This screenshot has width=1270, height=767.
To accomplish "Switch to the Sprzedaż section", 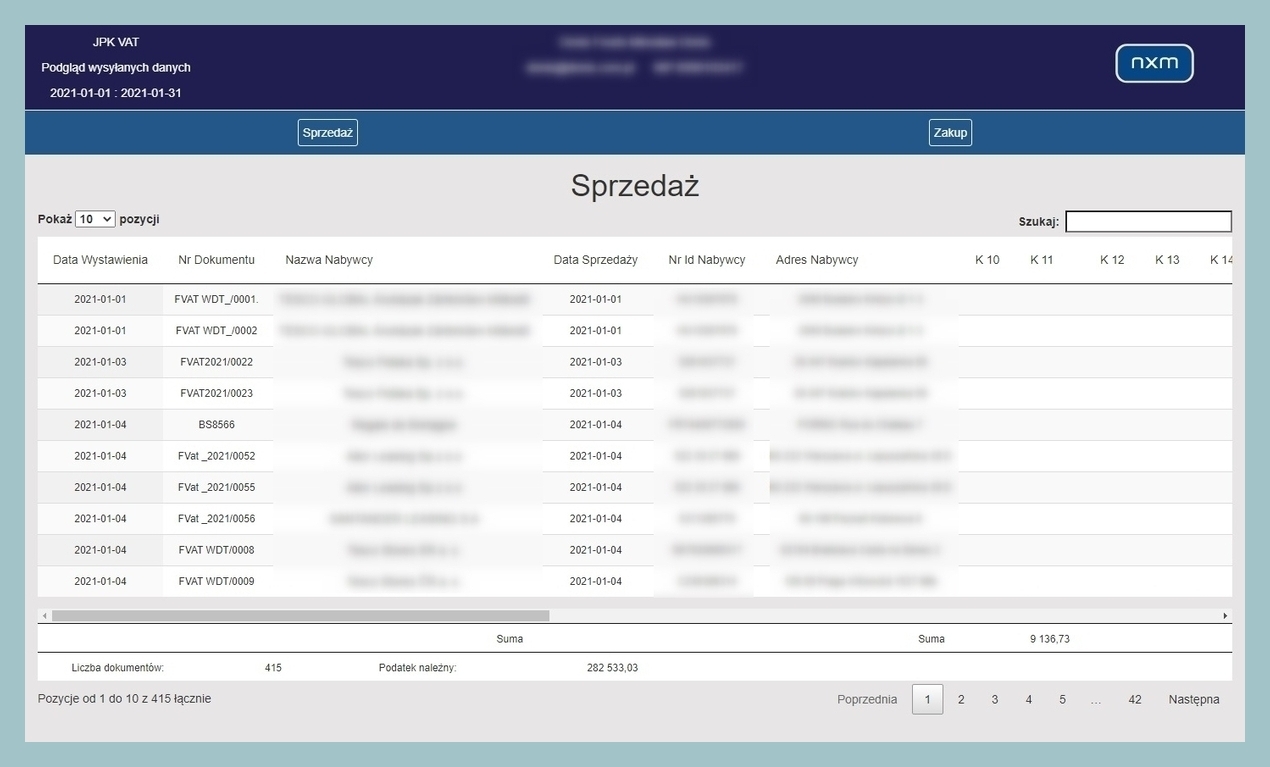I will 327,132.
